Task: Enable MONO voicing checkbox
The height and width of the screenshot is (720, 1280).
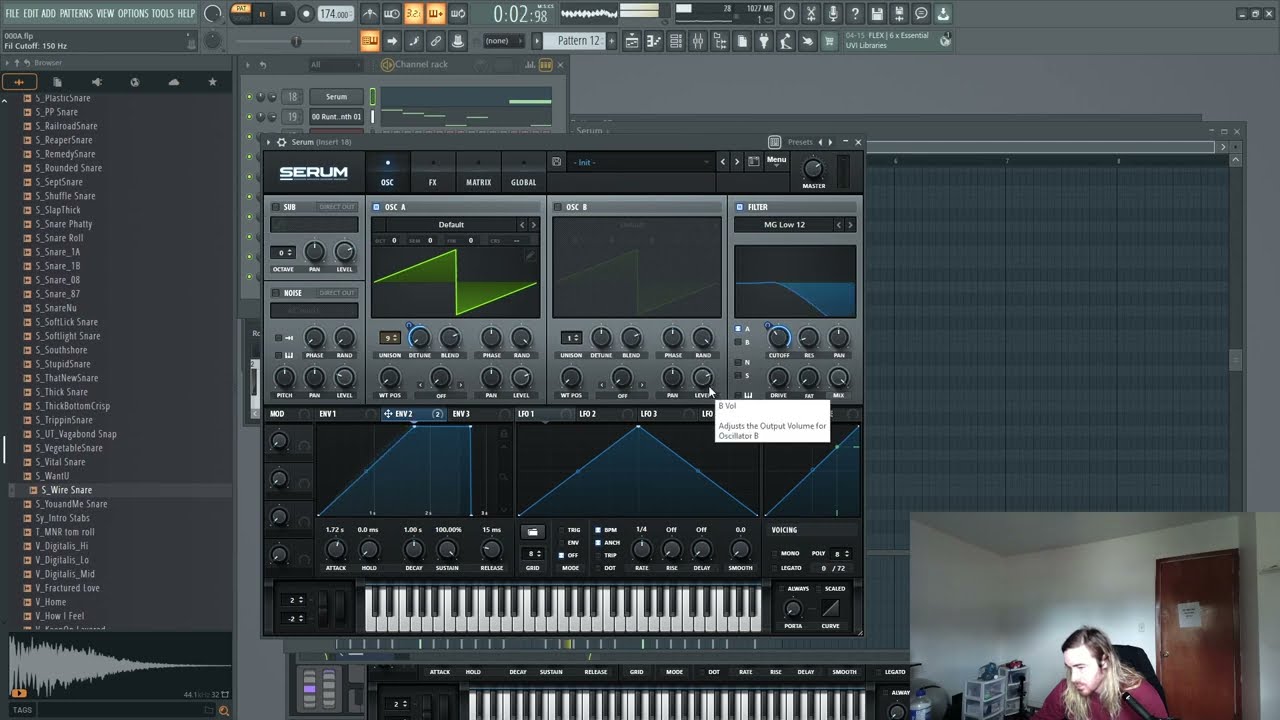Action: point(776,553)
